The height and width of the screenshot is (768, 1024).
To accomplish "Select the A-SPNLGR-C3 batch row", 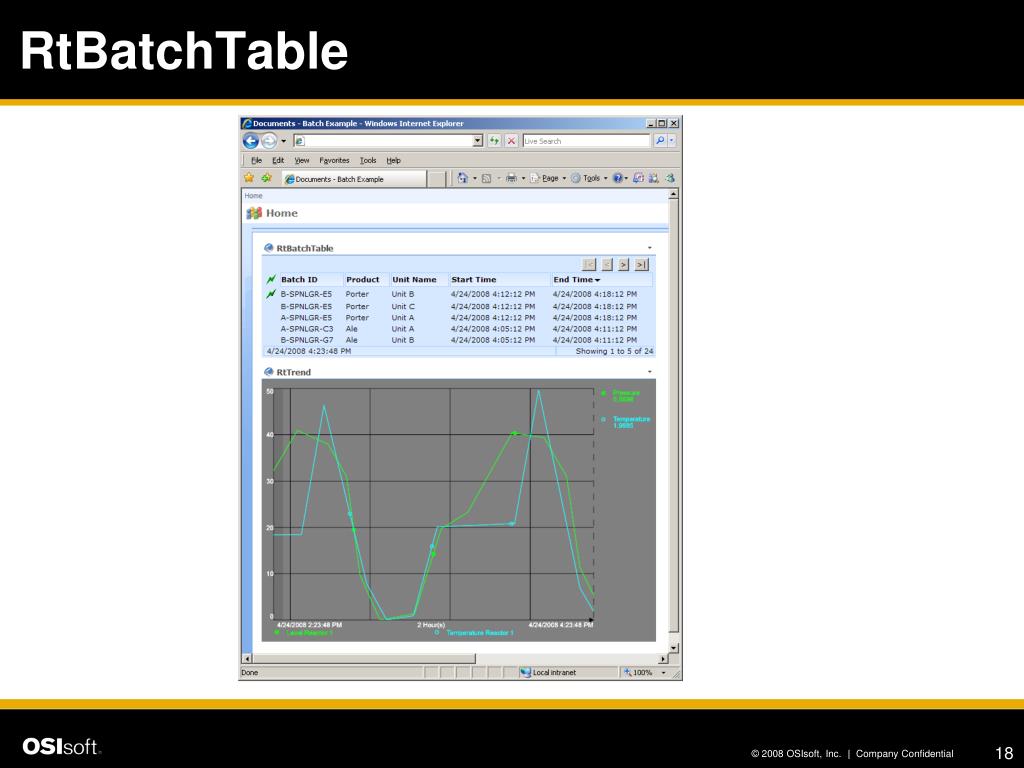I will tap(458, 328).
